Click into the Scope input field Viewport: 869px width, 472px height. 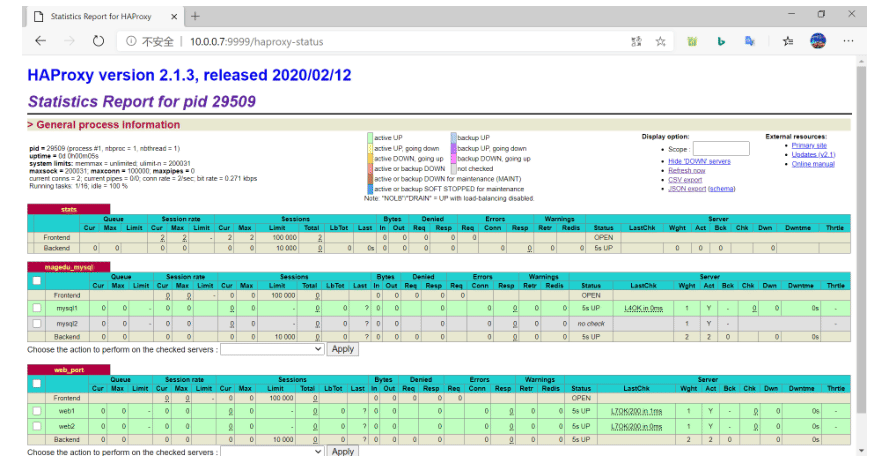721,148
